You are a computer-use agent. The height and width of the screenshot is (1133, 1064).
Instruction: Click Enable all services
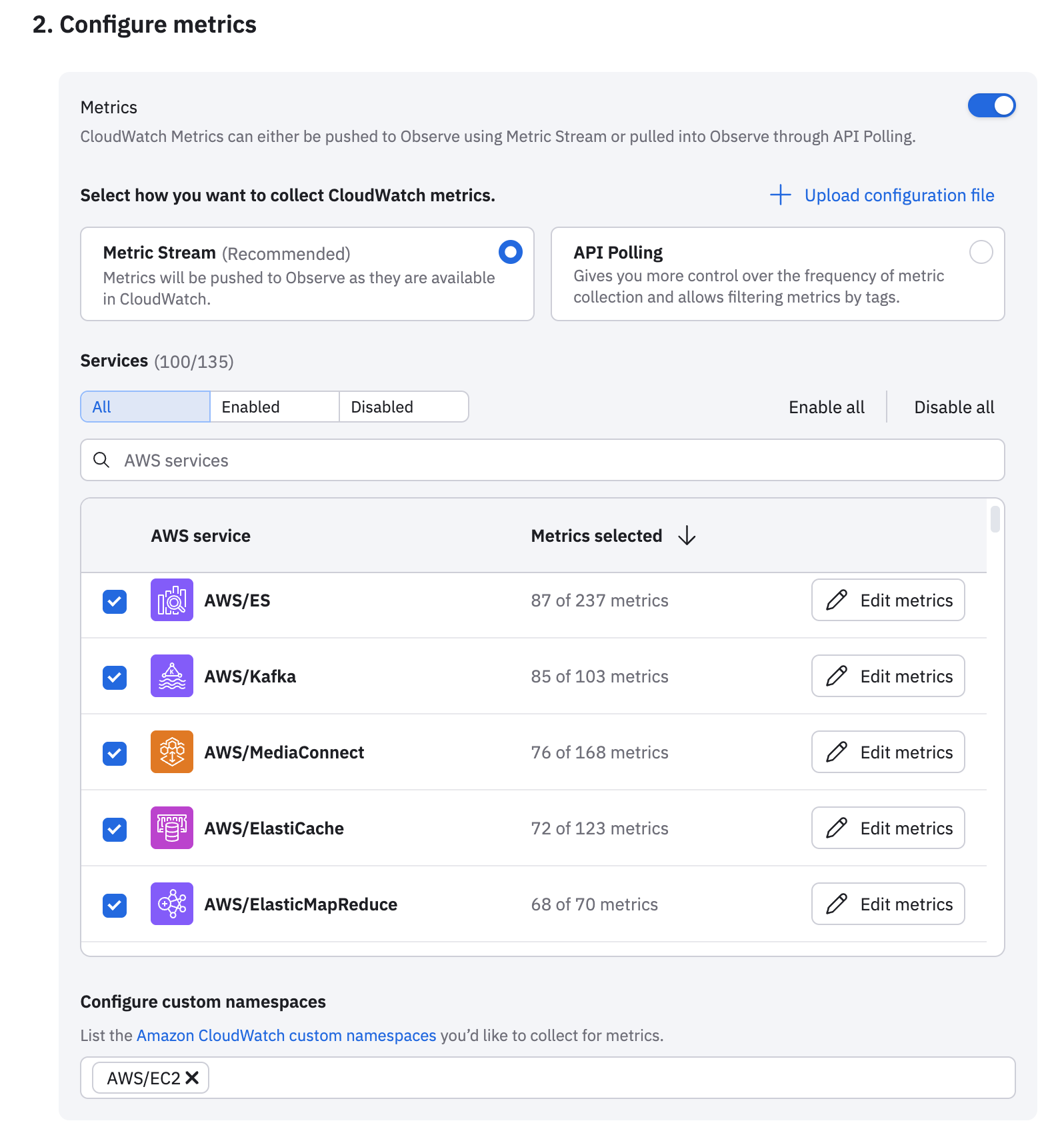827,407
